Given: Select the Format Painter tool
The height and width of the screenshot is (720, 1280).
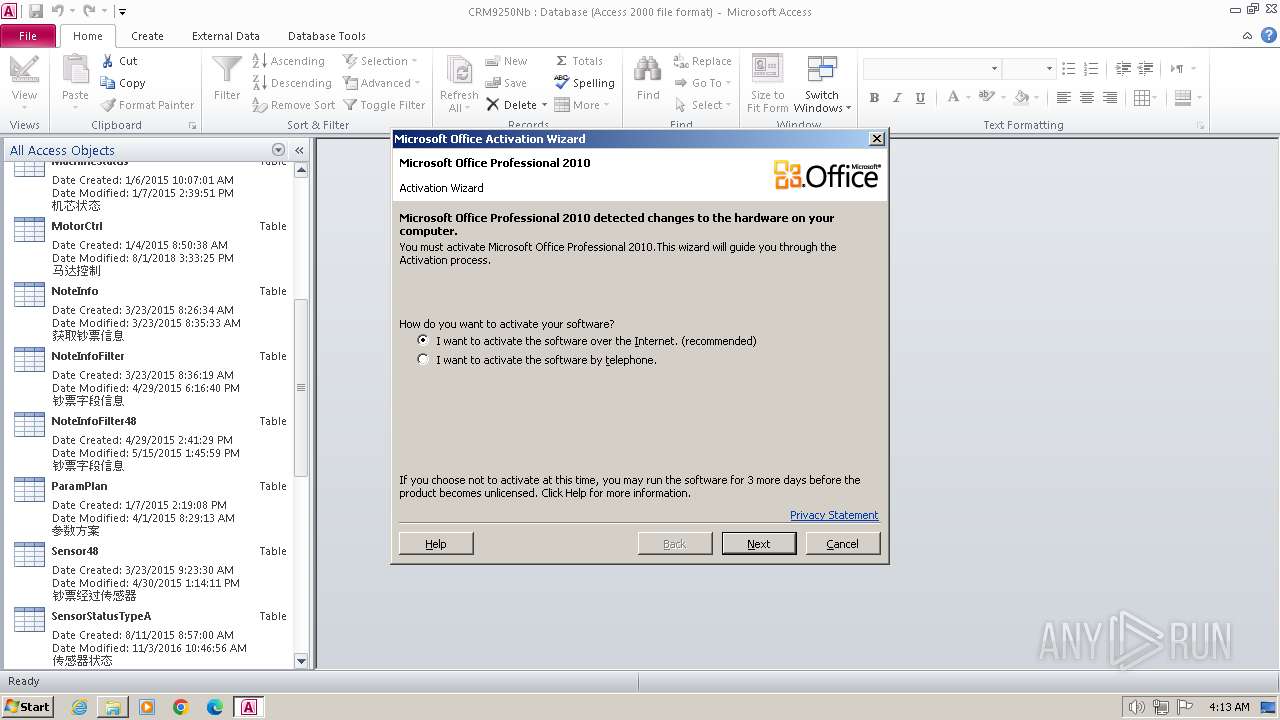Looking at the screenshot, I should click(147, 105).
